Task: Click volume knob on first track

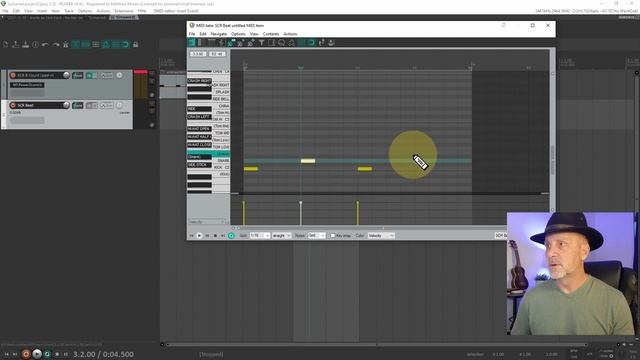Action: (66, 75)
